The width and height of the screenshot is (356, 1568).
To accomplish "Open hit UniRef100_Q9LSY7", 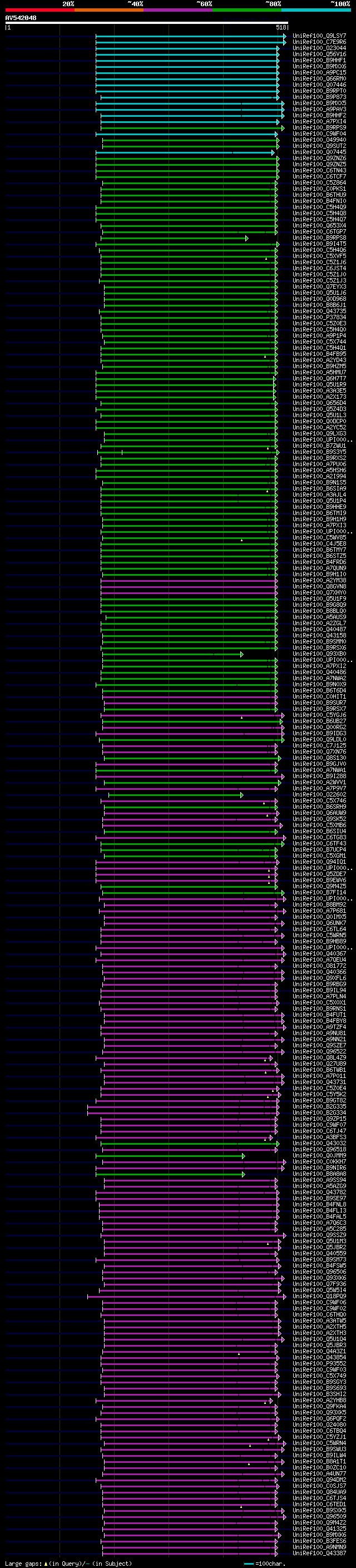I will 319,36.
